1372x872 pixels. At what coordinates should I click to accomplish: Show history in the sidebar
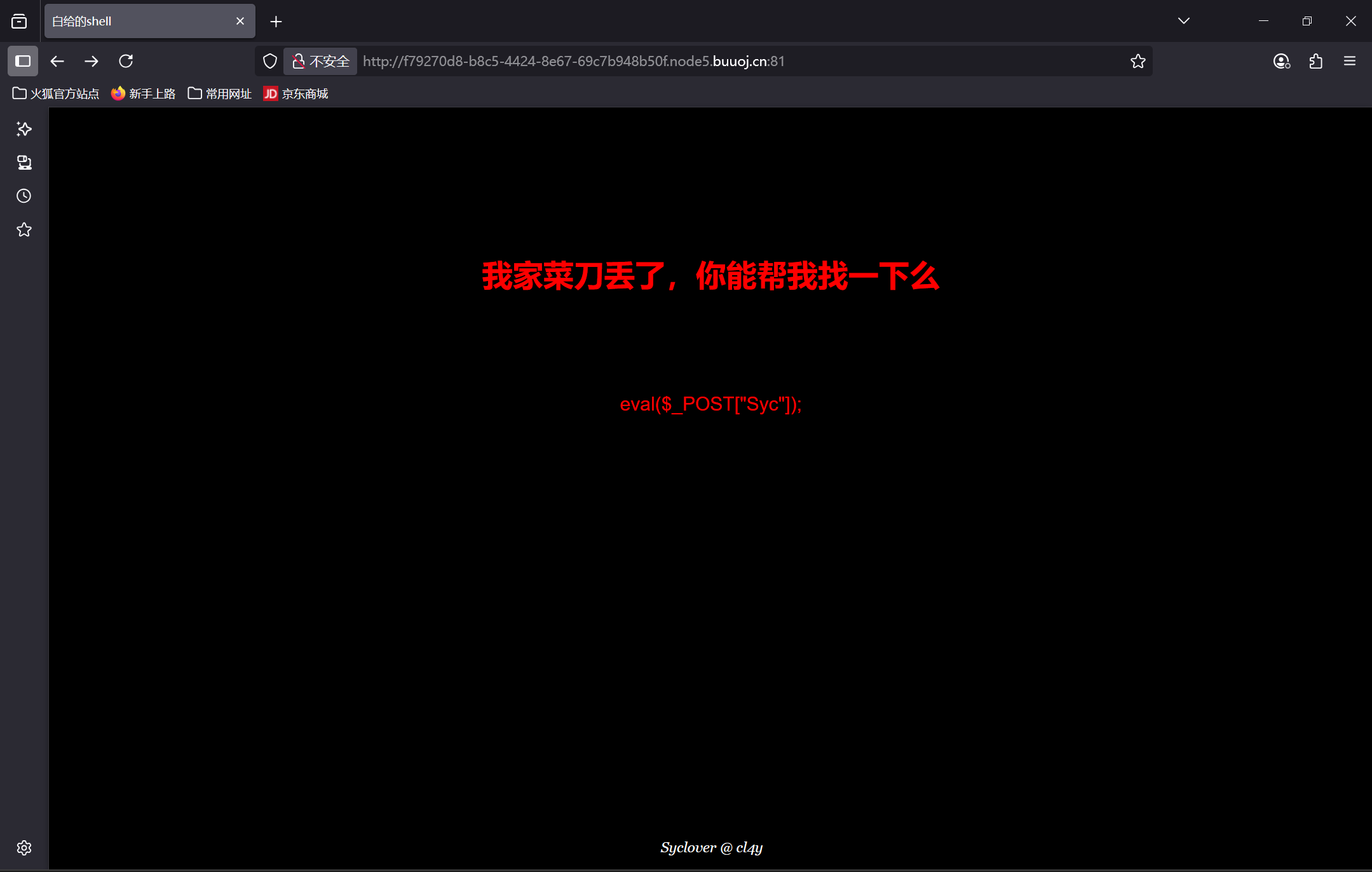pos(24,196)
